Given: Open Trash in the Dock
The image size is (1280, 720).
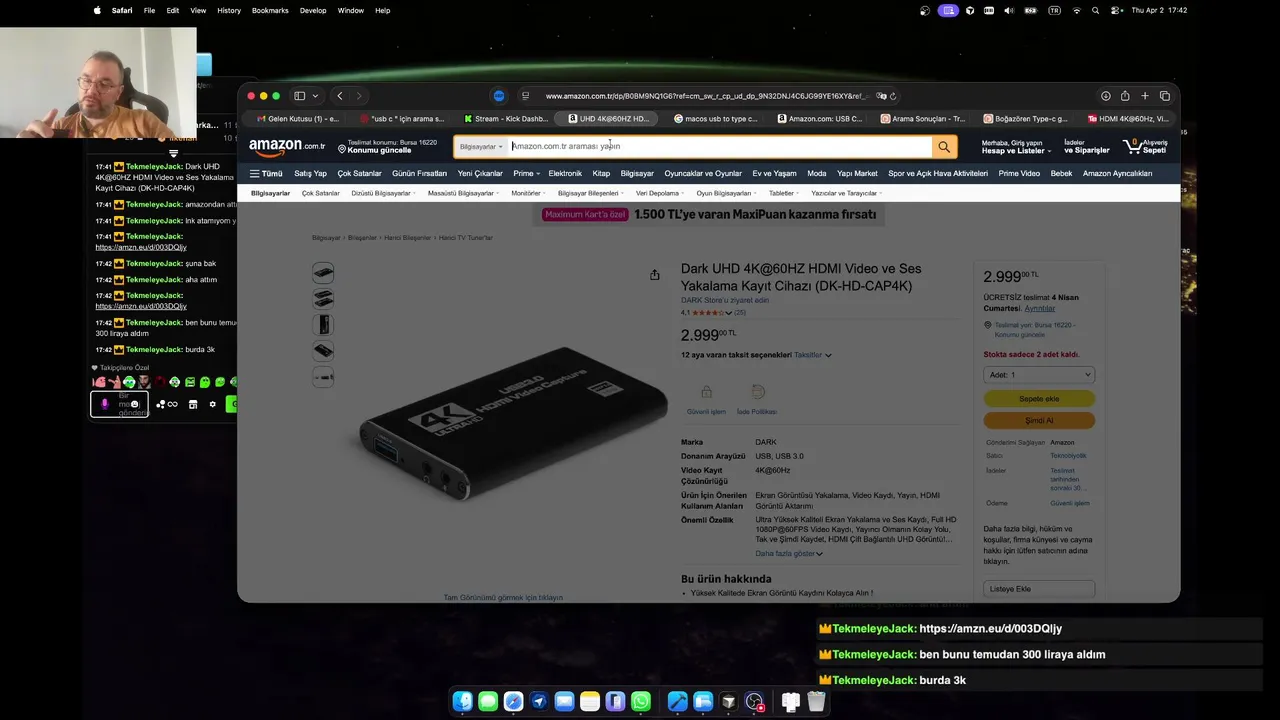Looking at the screenshot, I should (816, 702).
